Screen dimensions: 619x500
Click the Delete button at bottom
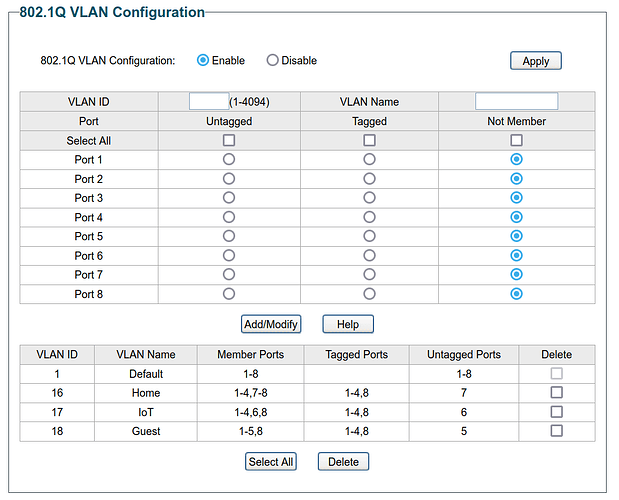343,461
